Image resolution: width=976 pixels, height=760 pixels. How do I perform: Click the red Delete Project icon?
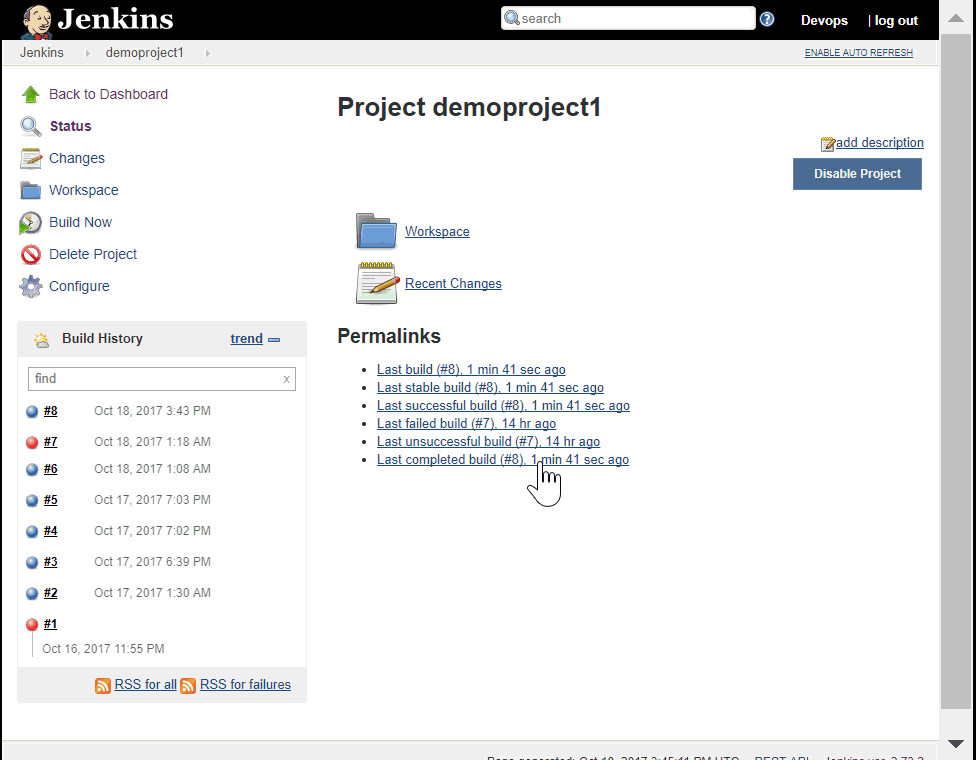pos(30,255)
